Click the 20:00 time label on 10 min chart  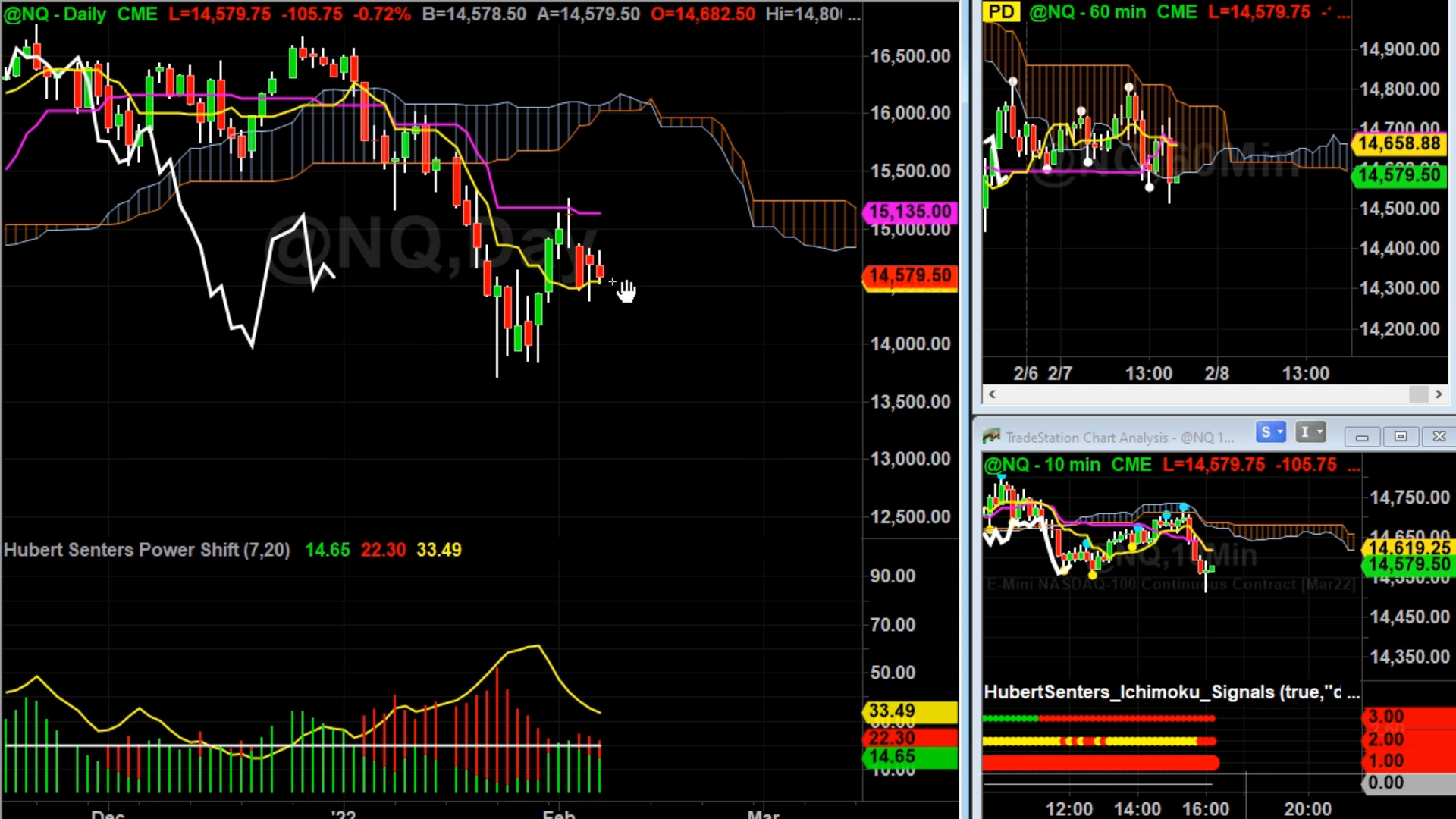(x=1308, y=809)
